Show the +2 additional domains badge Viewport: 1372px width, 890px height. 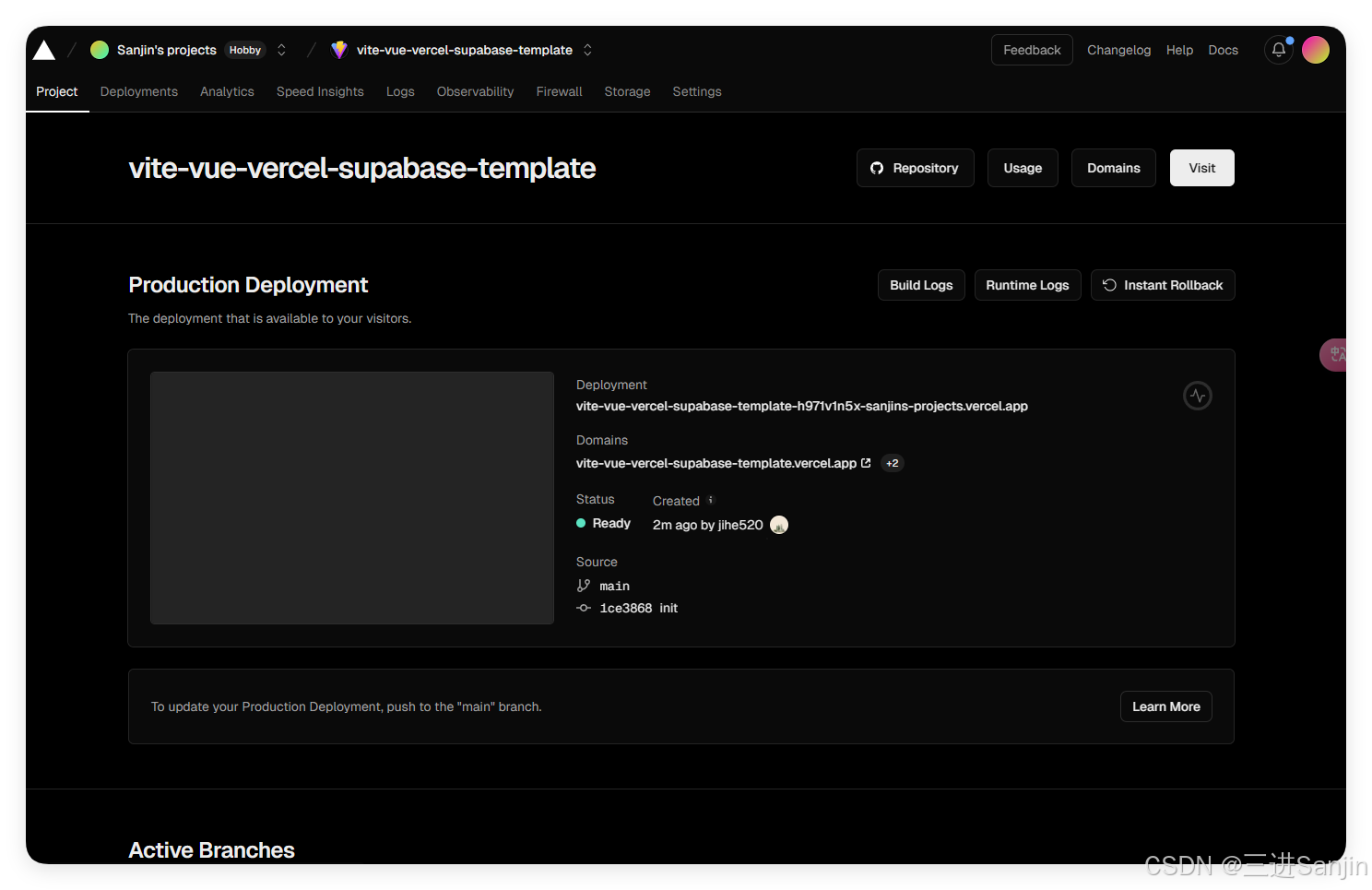click(892, 463)
